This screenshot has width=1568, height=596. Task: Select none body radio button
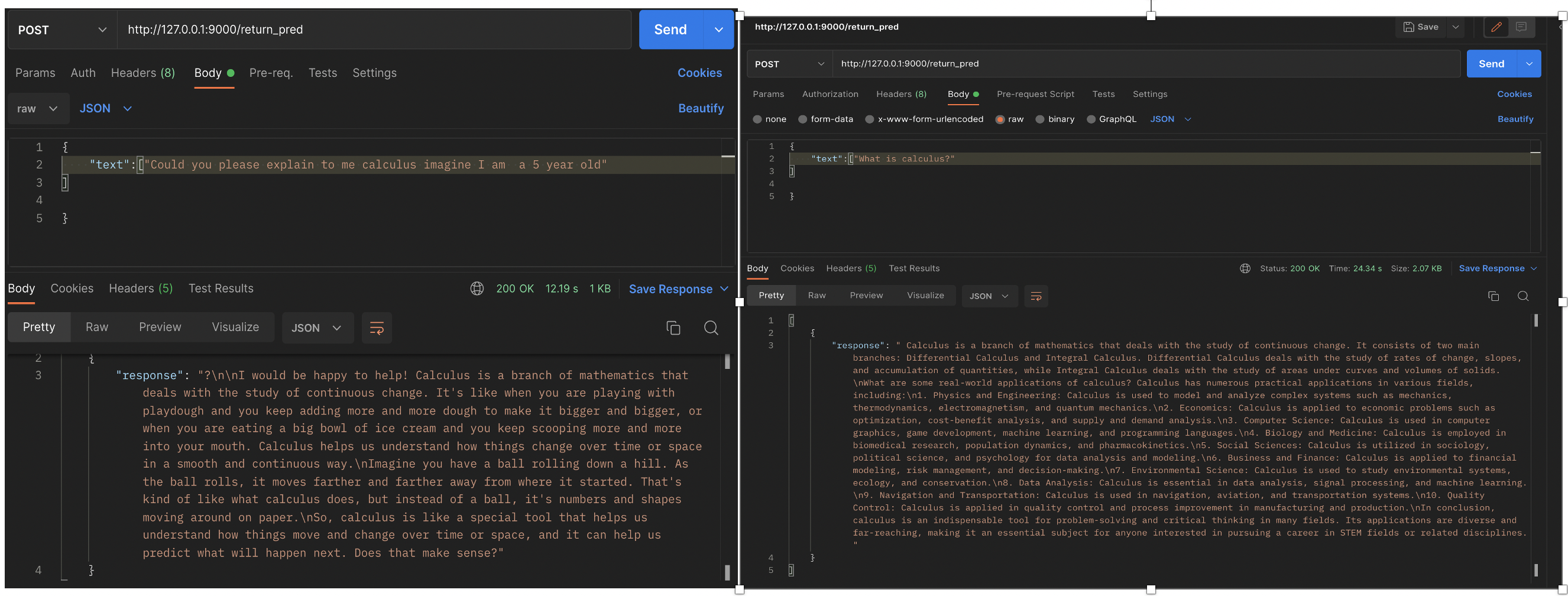pyautogui.click(x=757, y=119)
